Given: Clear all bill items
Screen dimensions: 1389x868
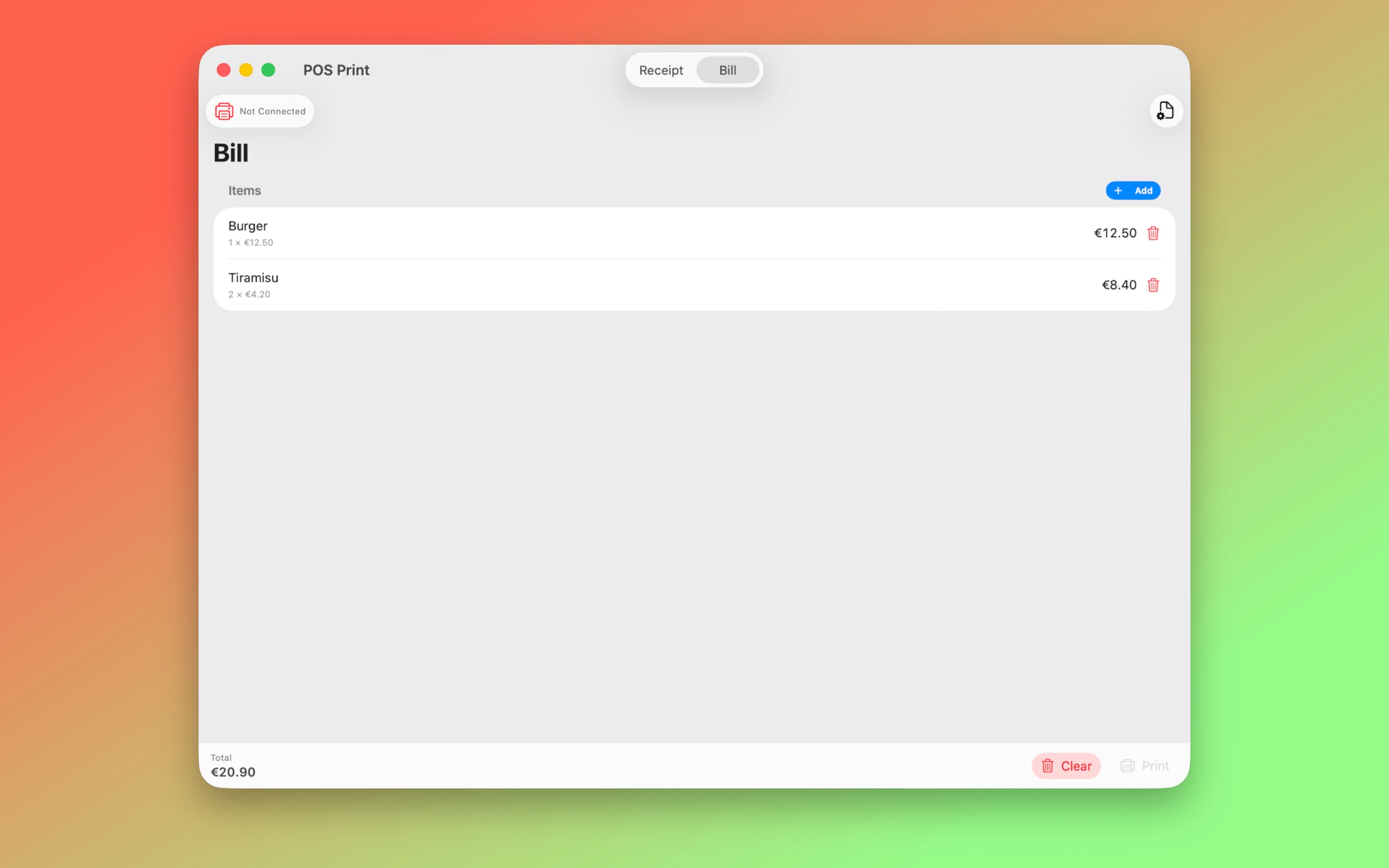Looking at the screenshot, I should 1066,766.
